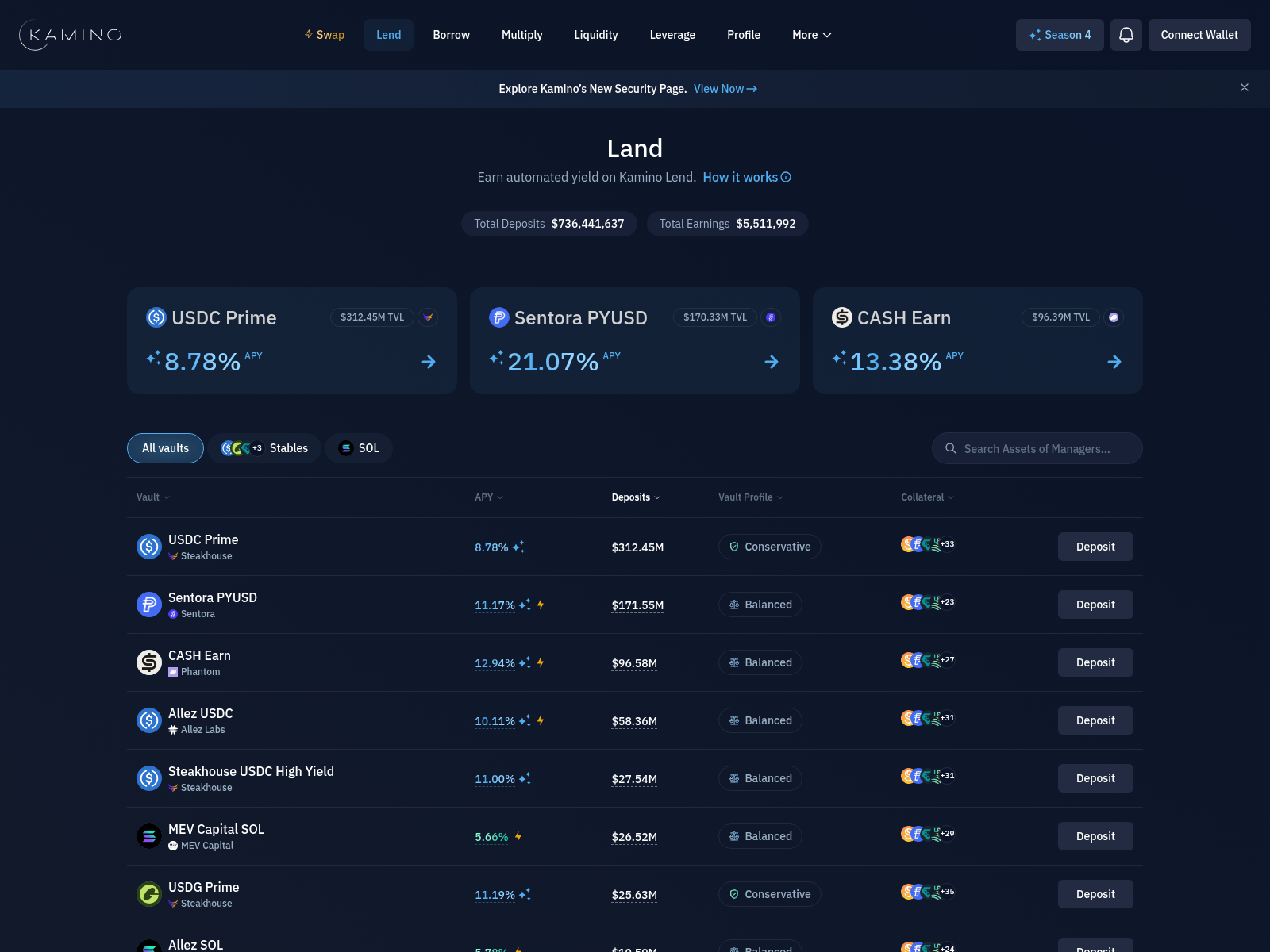Click the Allez USDC row token icon
This screenshot has width=1270, height=952.
point(149,720)
